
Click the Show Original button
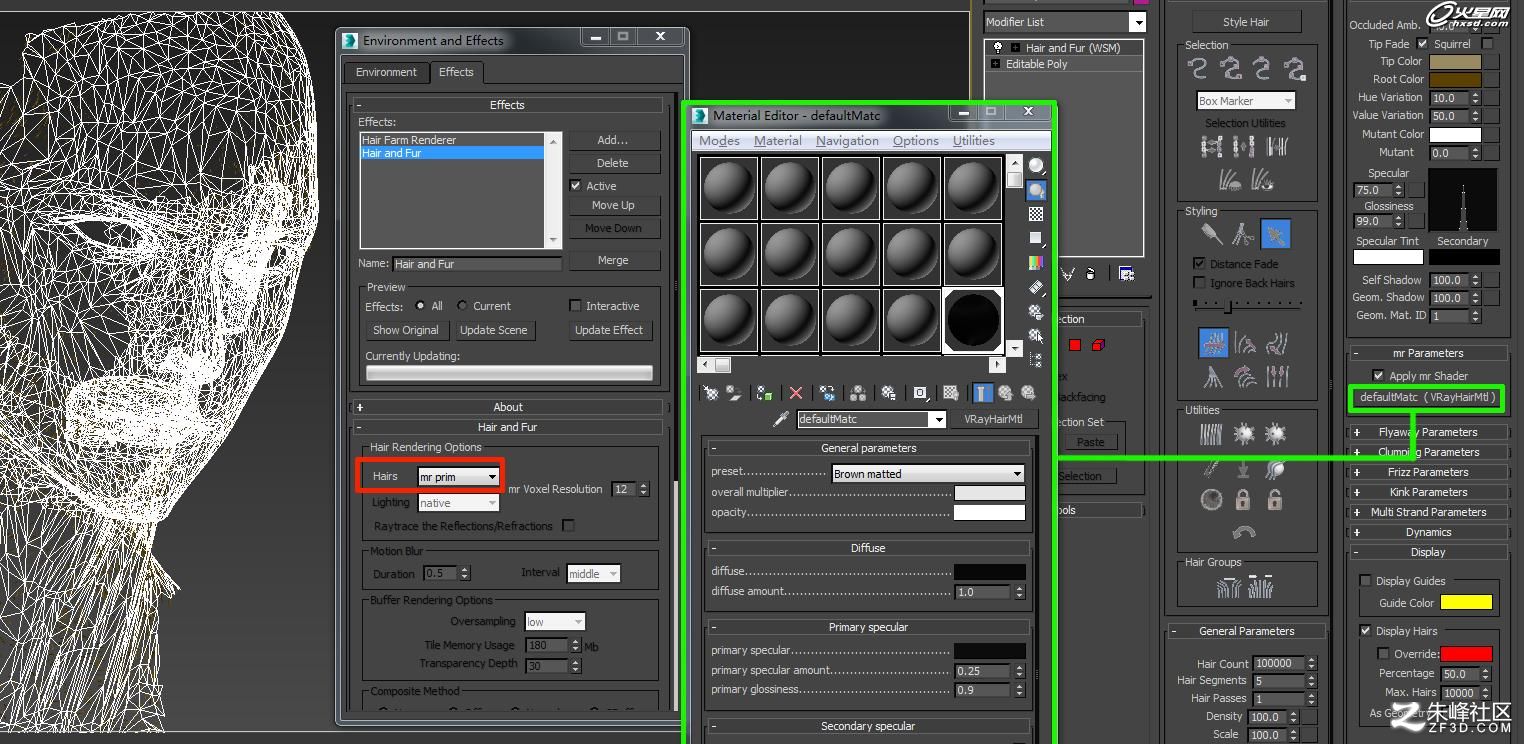click(x=406, y=330)
